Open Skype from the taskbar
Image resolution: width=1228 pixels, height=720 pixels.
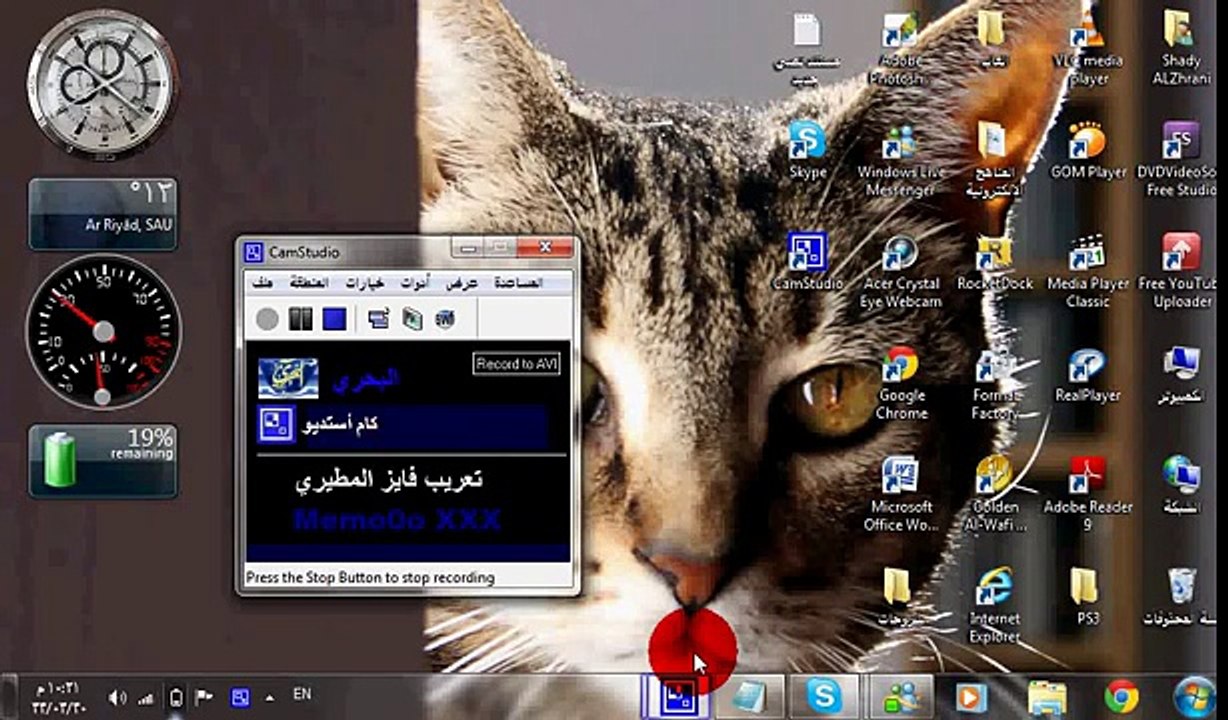823,696
